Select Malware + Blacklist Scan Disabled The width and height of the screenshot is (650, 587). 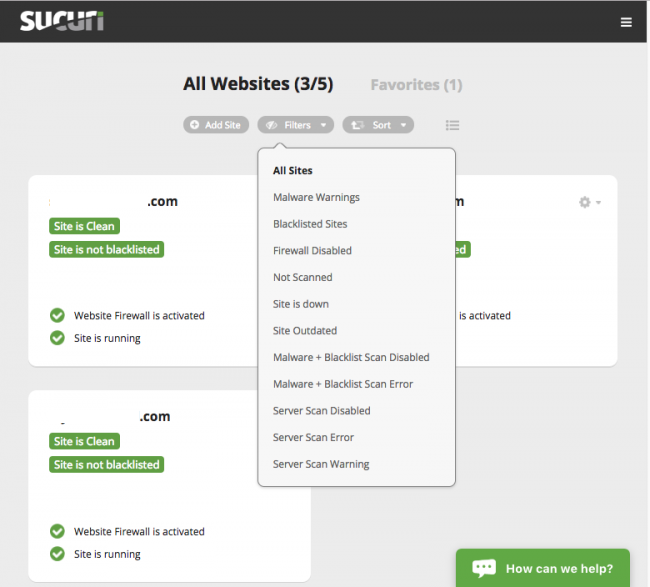pyautogui.click(x=351, y=357)
